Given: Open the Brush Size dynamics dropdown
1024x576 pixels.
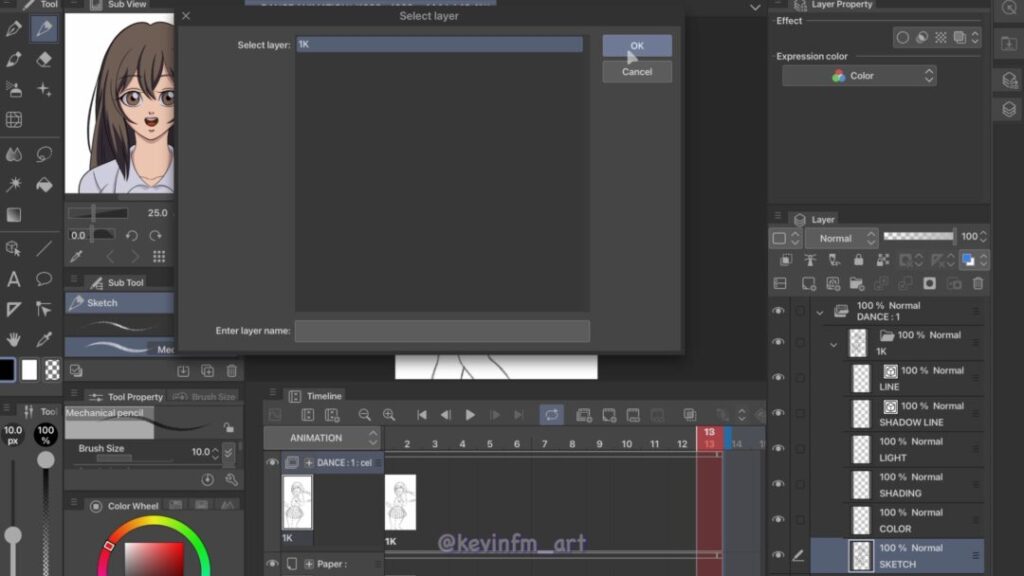Looking at the screenshot, I should point(229,452).
